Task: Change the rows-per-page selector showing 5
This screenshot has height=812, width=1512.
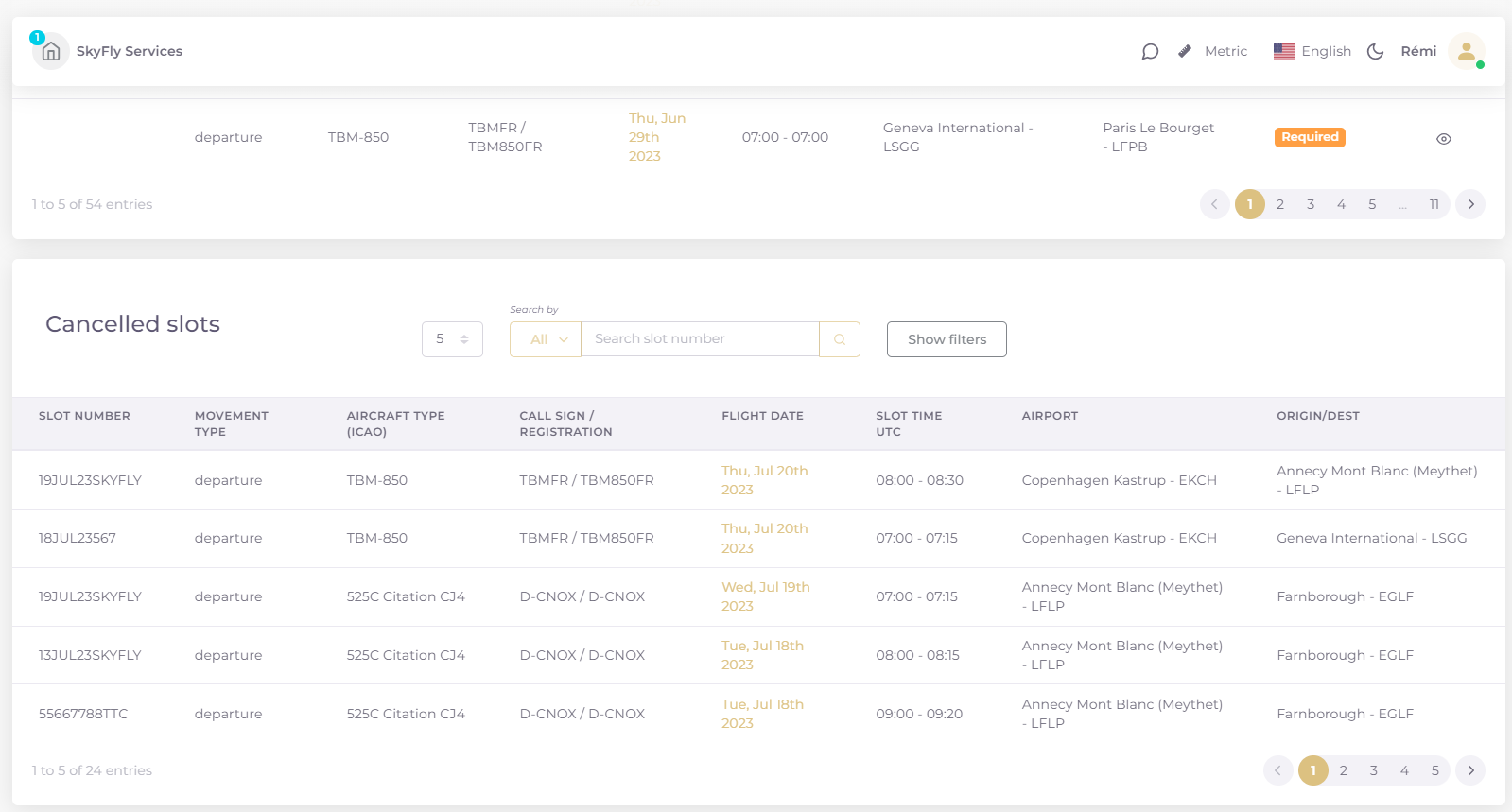Action: [452, 339]
